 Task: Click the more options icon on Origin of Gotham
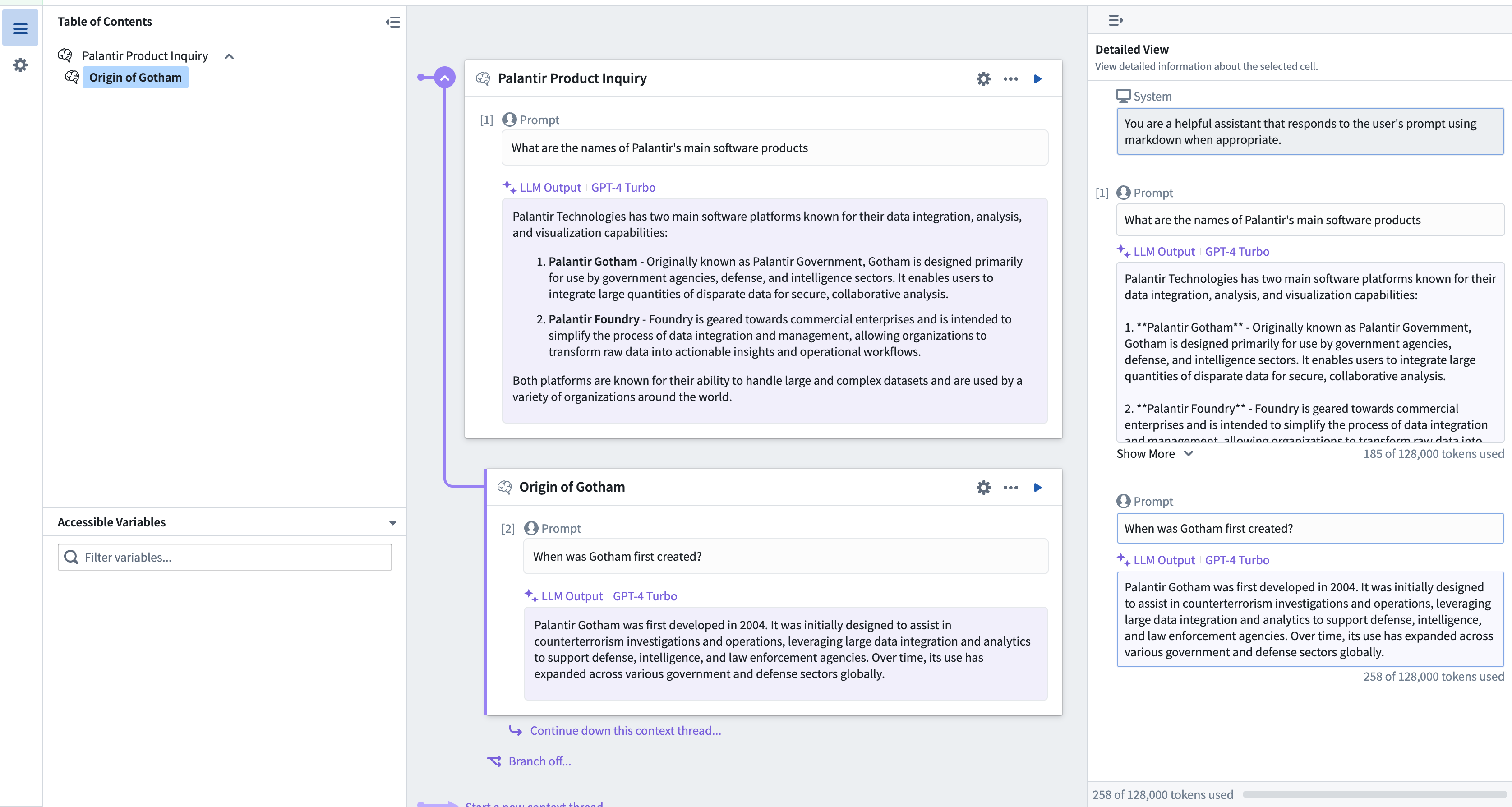[1010, 487]
